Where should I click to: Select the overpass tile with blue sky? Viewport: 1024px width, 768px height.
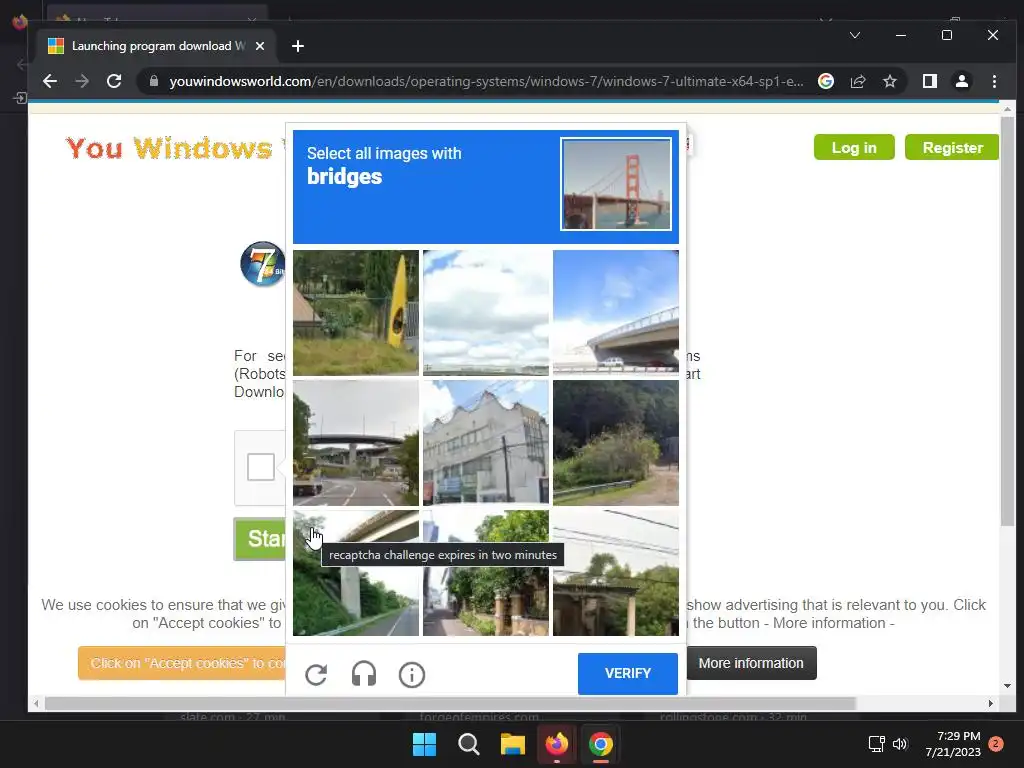[x=616, y=313]
